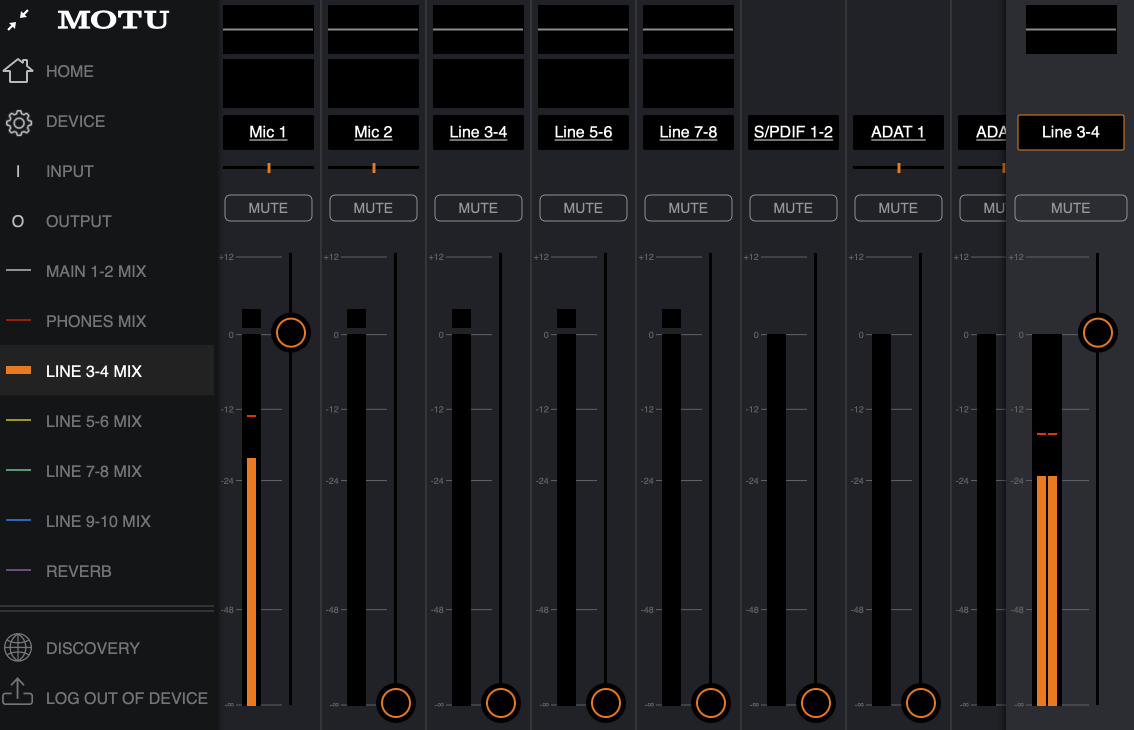
Task: Switch to Line 7-8 Mix
Action: click(107, 471)
